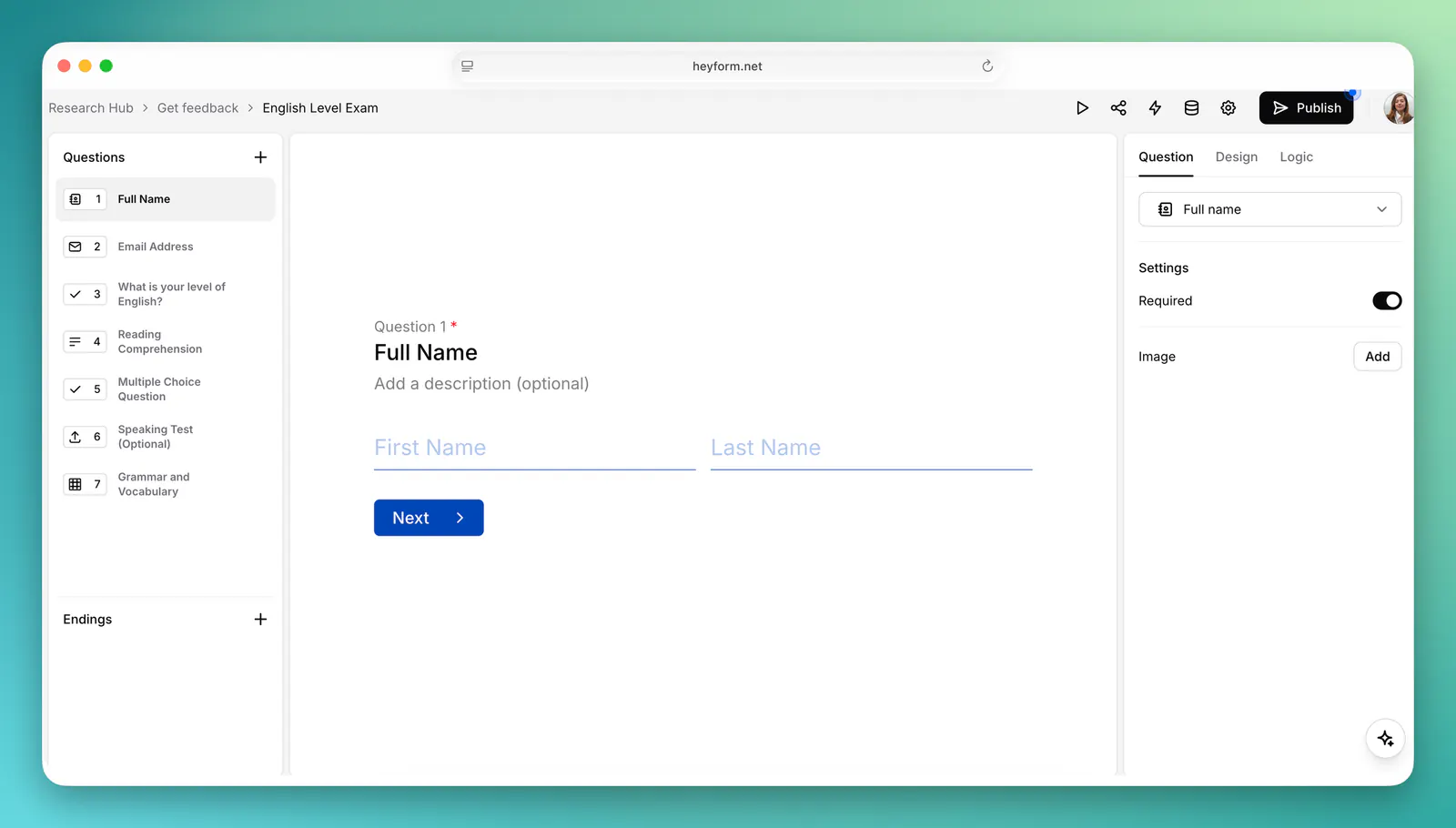Go to Get feedback breadcrumb
This screenshot has width=1456, height=828.
tap(197, 108)
